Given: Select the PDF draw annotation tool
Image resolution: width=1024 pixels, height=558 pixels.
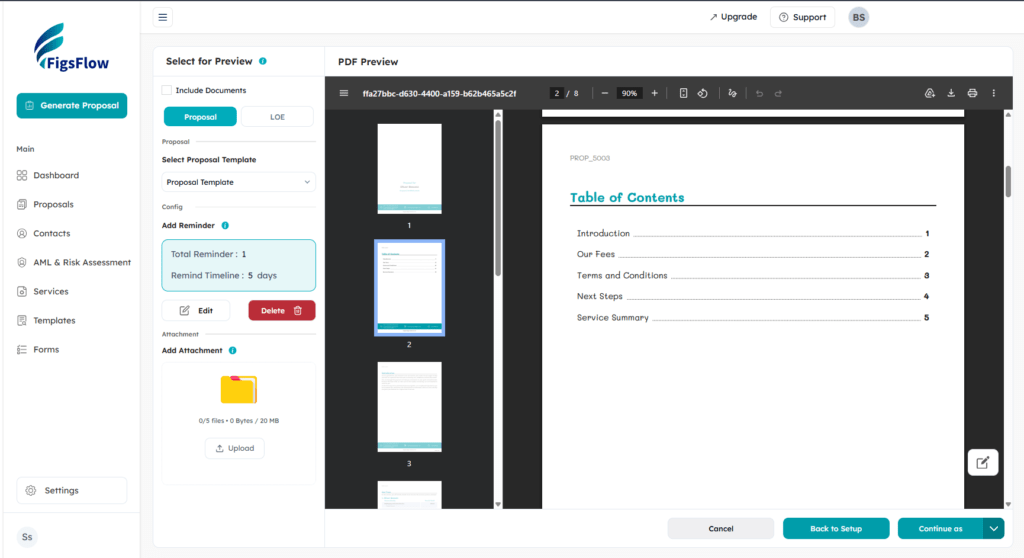Looking at the screenshot, I should (732, 93).
